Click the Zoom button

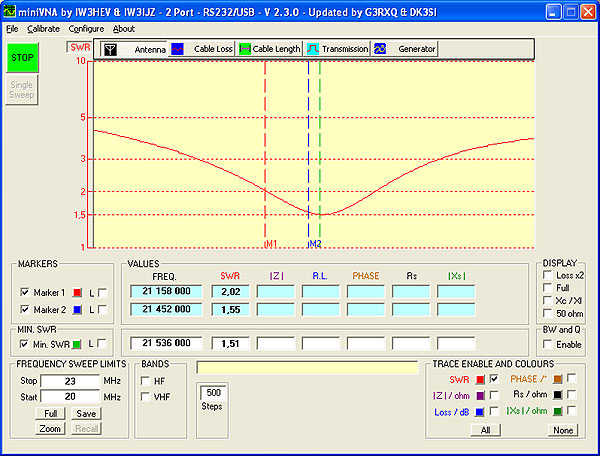click(51, 429)
